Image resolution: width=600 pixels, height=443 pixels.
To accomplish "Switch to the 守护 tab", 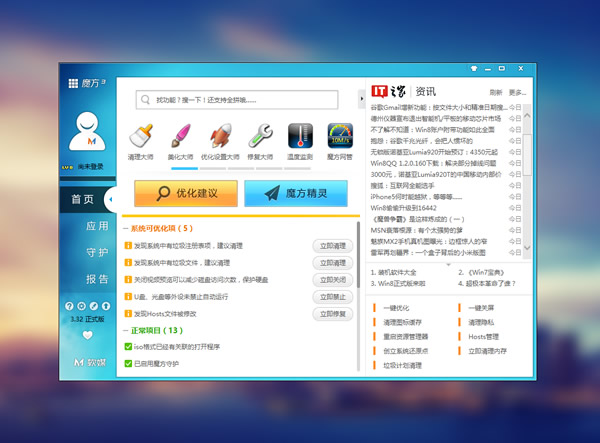I will coord(97,252).
